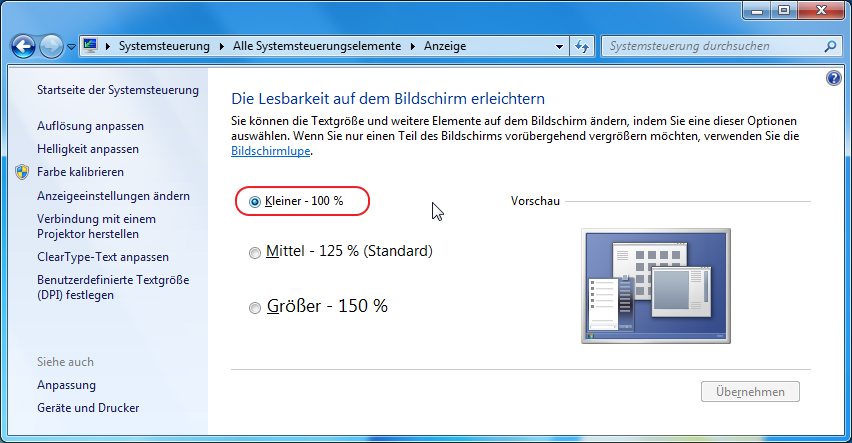This screenshot has height=443, width=852.
Task: Click the Control Panel icon in address bar
Action: (x=90, y=46)
